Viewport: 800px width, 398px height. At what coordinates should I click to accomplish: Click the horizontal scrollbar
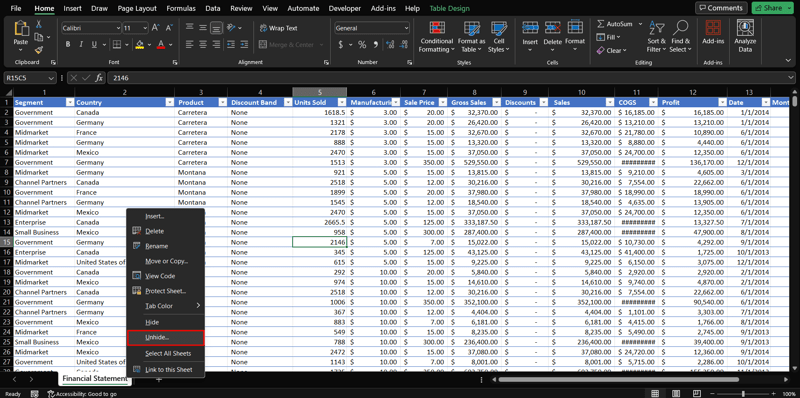coord(618,380)
